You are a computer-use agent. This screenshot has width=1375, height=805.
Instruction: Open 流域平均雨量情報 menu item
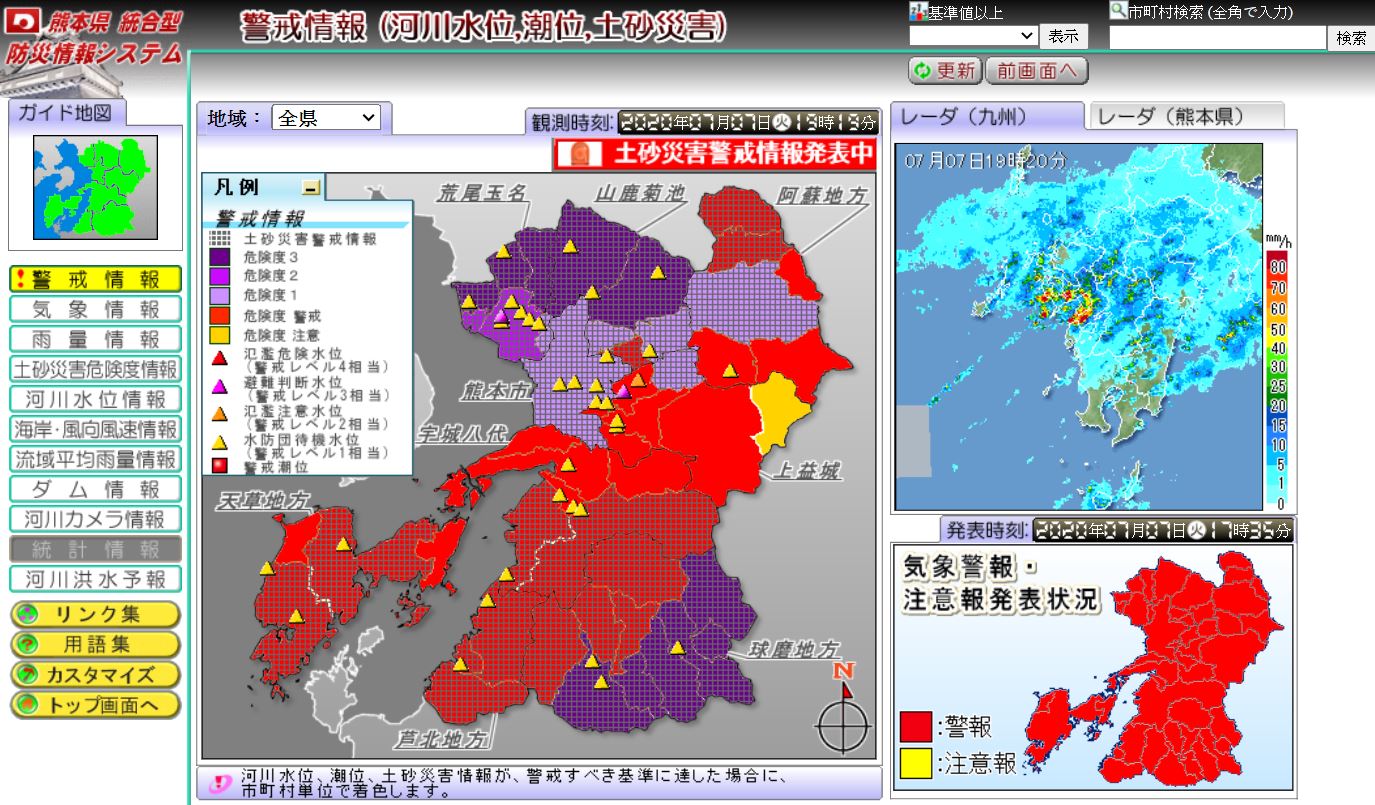pyautogui.click(x=95, y=459)
